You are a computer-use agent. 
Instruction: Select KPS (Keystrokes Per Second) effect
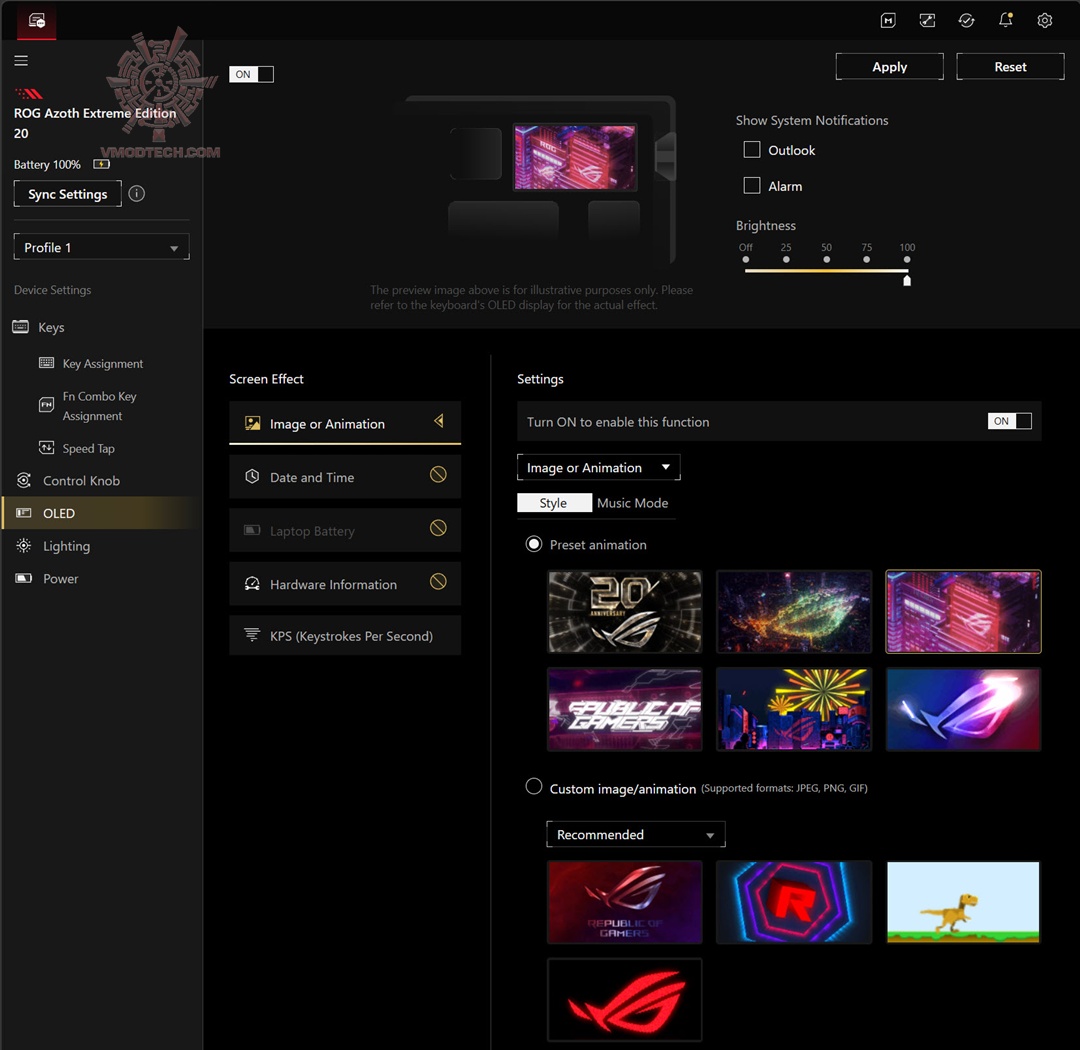(x=345, y=636)
